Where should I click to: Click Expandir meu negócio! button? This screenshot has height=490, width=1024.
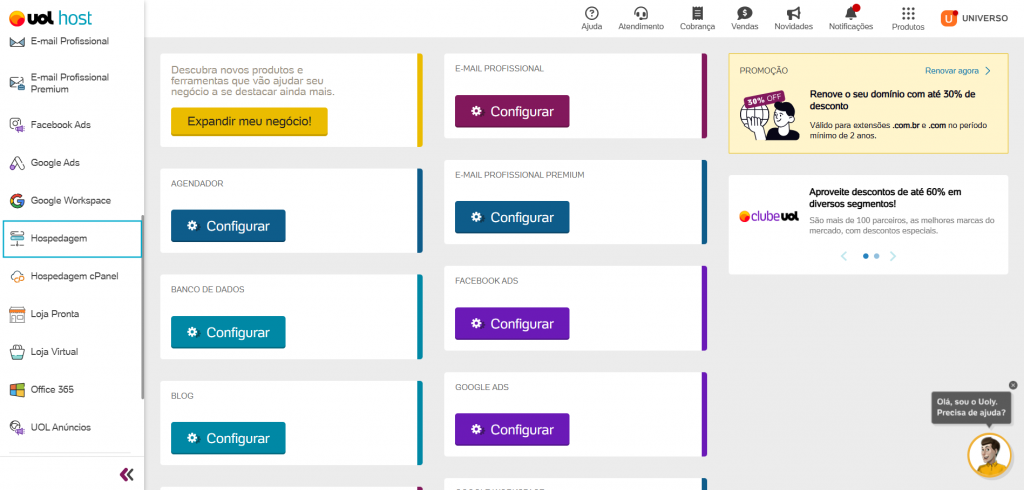click(x=249, y=122)
